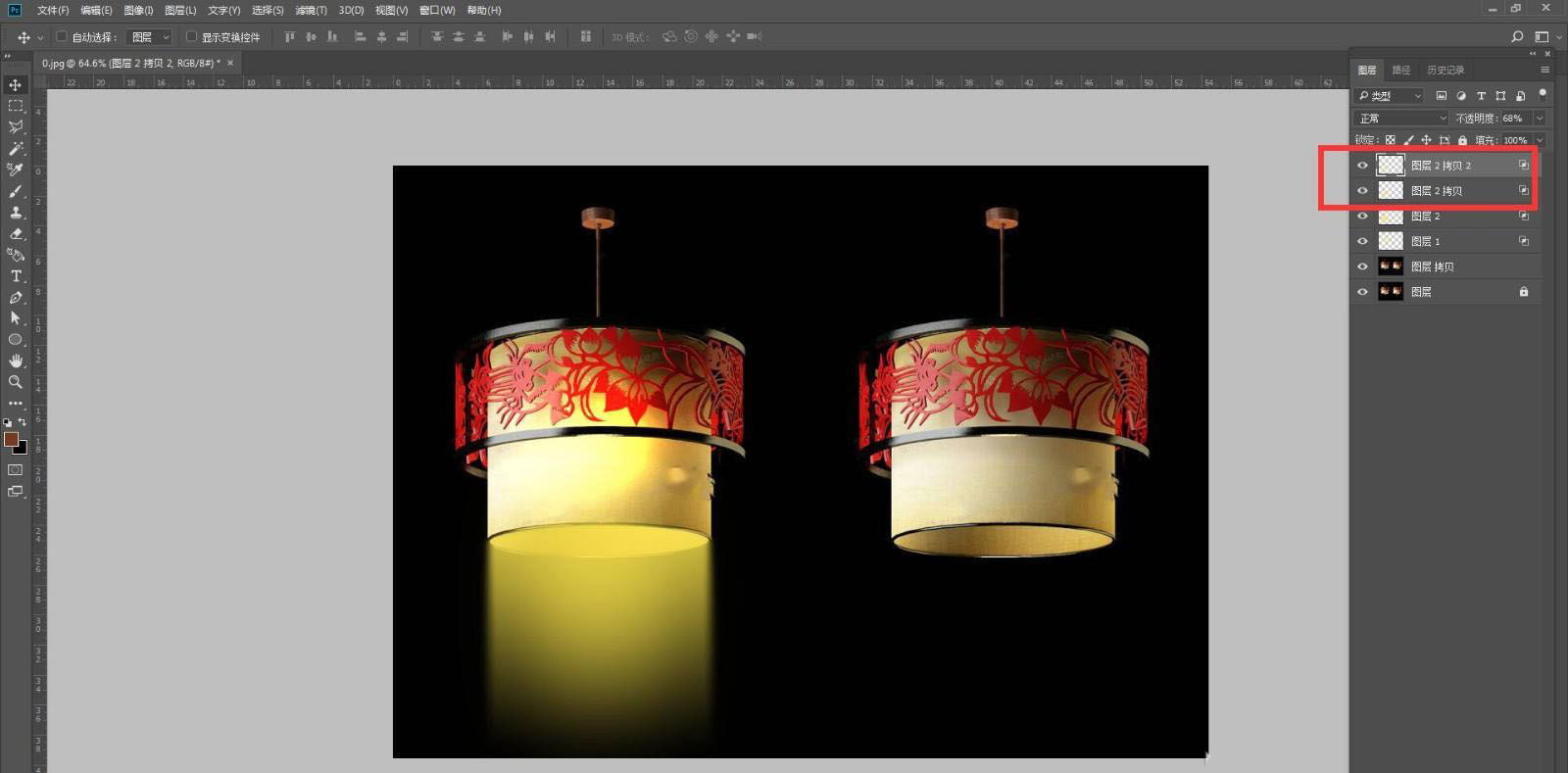Select the Magic Wand tool
Screen dimensions: 1568x773
tap(16, 148)
